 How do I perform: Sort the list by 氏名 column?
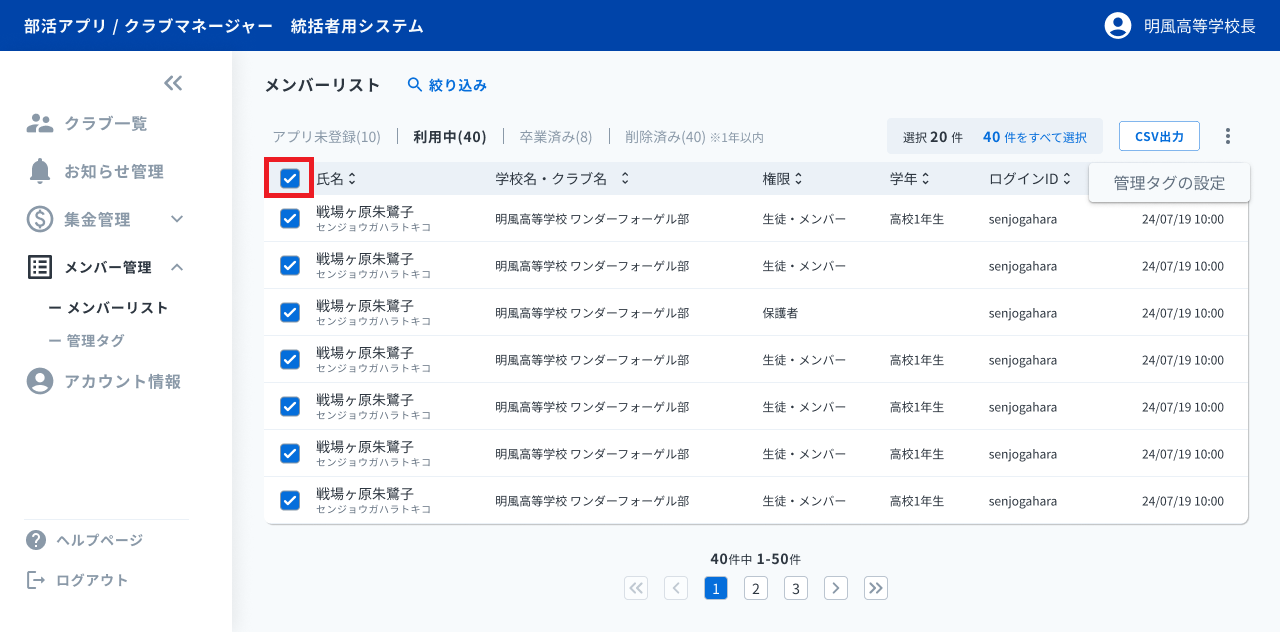(351, 179)
